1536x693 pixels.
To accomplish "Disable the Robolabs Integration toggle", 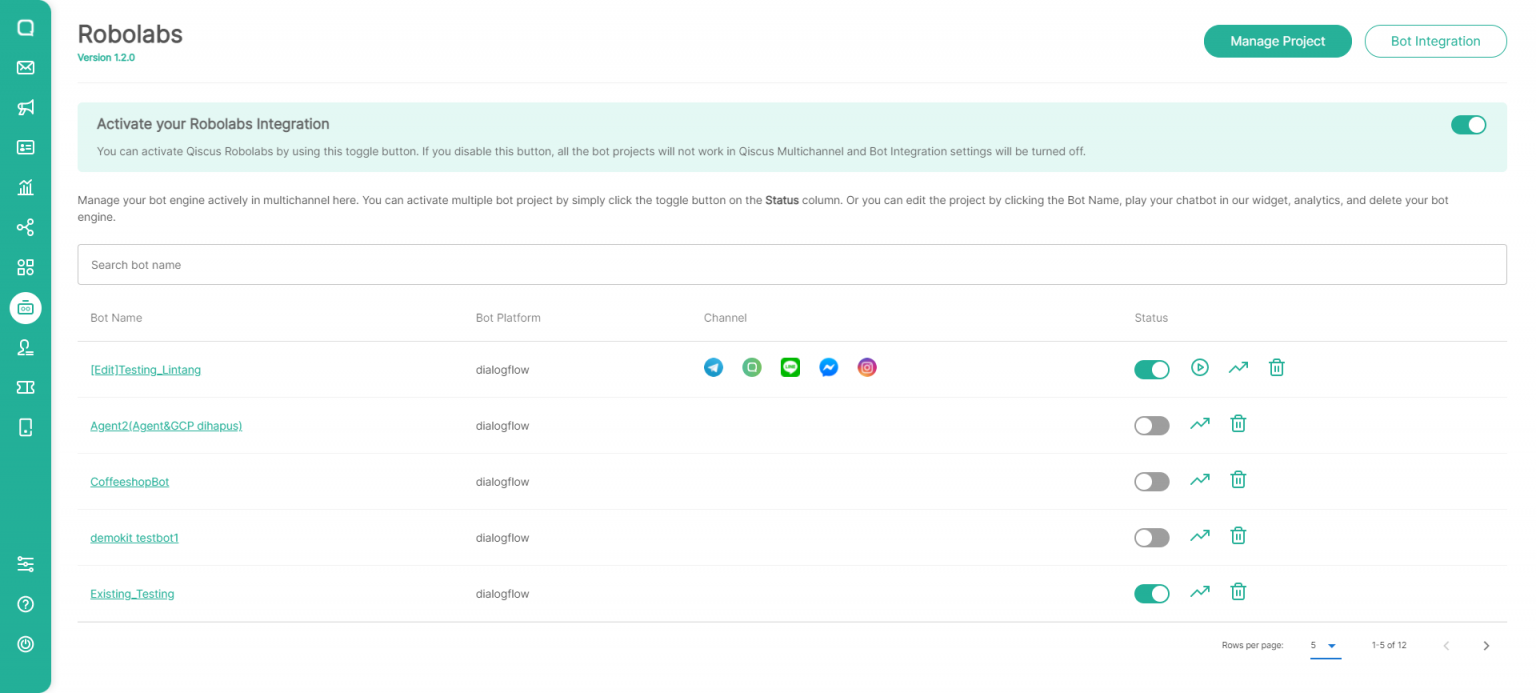I will (x=1468, y=124).
